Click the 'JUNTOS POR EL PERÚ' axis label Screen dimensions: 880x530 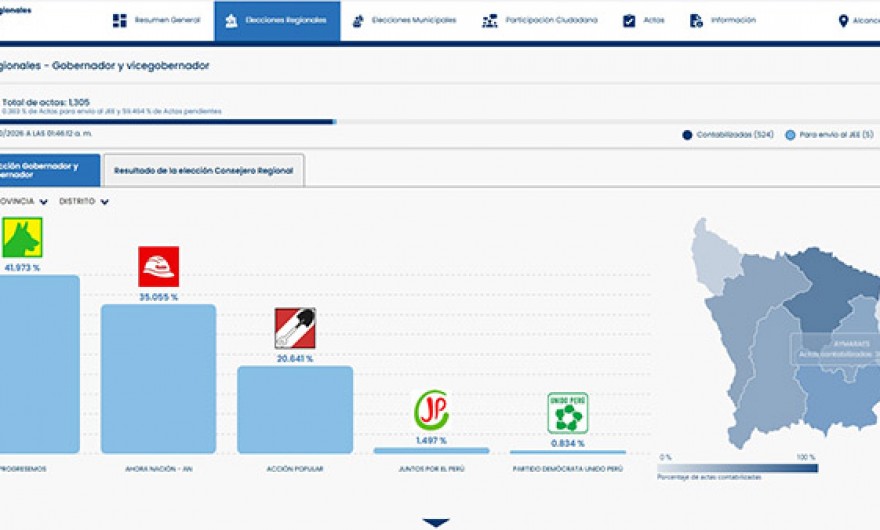coord(431,469)
